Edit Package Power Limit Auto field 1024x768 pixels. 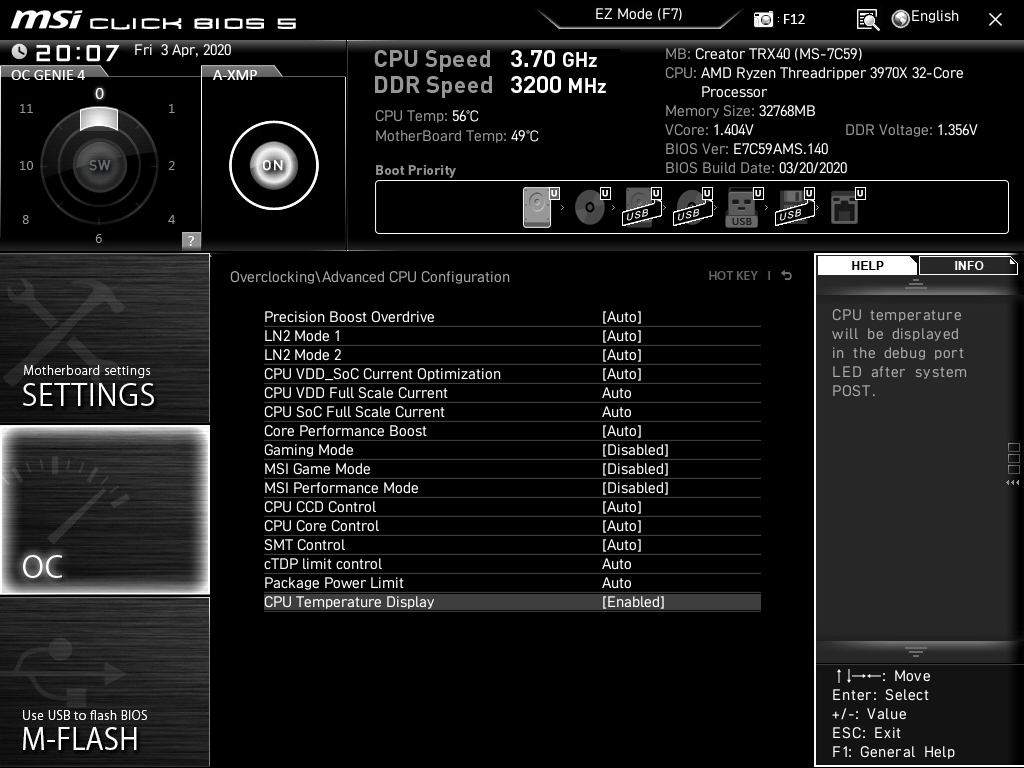(616, 583)
